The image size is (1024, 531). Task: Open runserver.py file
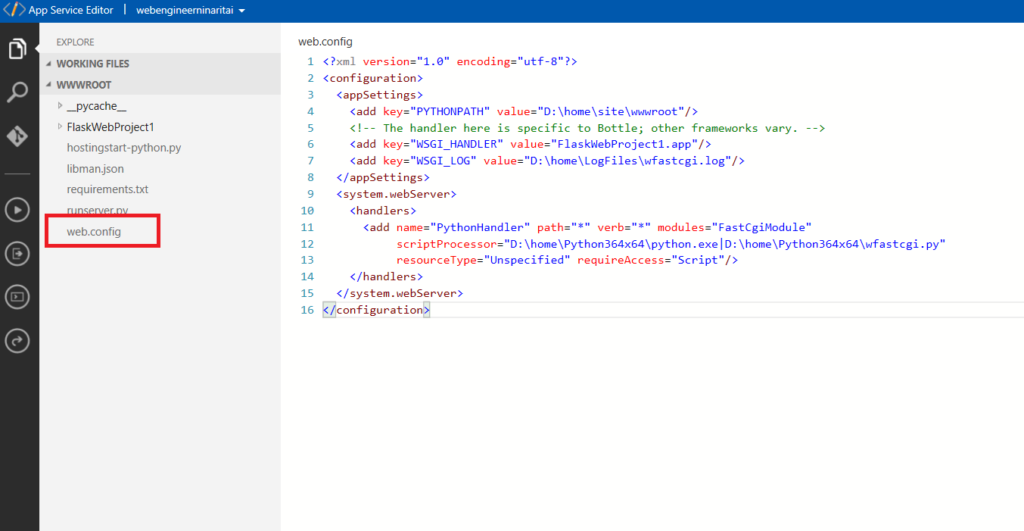pos(97,210)
